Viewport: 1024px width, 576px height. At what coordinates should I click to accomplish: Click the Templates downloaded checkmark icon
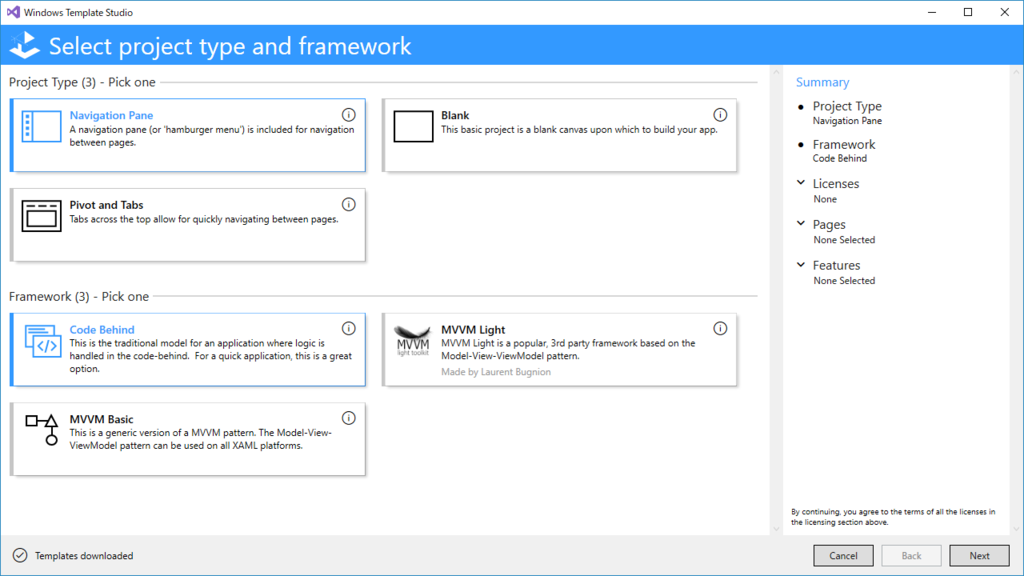[20, 555]
